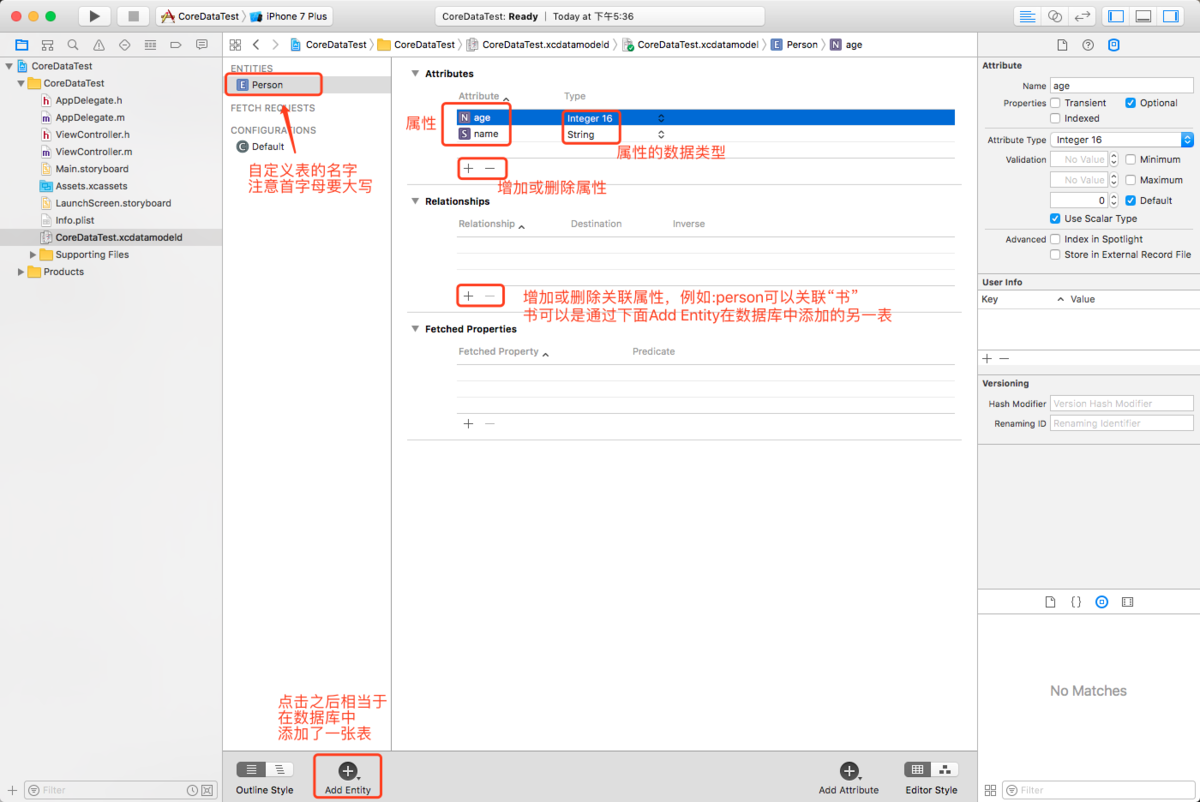Select the iPhone 7 Plus destination
This screenshot has width=1200, height=802.
tap(291, 16)
